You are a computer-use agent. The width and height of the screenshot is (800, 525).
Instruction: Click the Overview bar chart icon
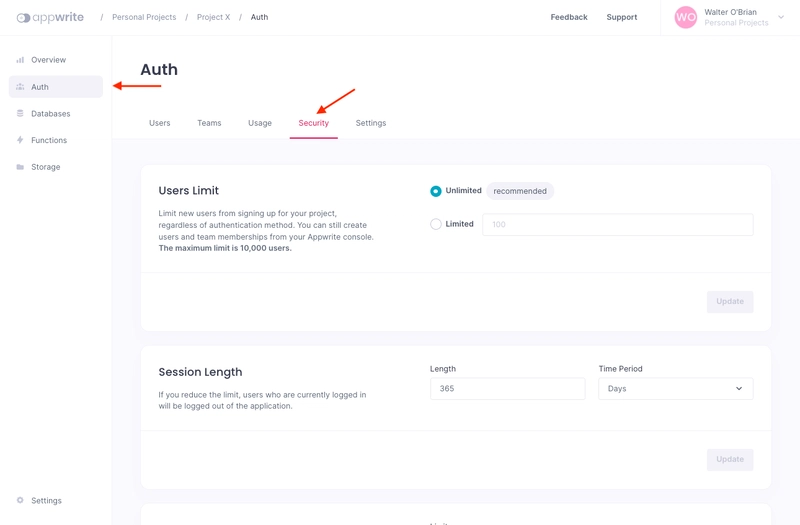(x=20, y=60)
